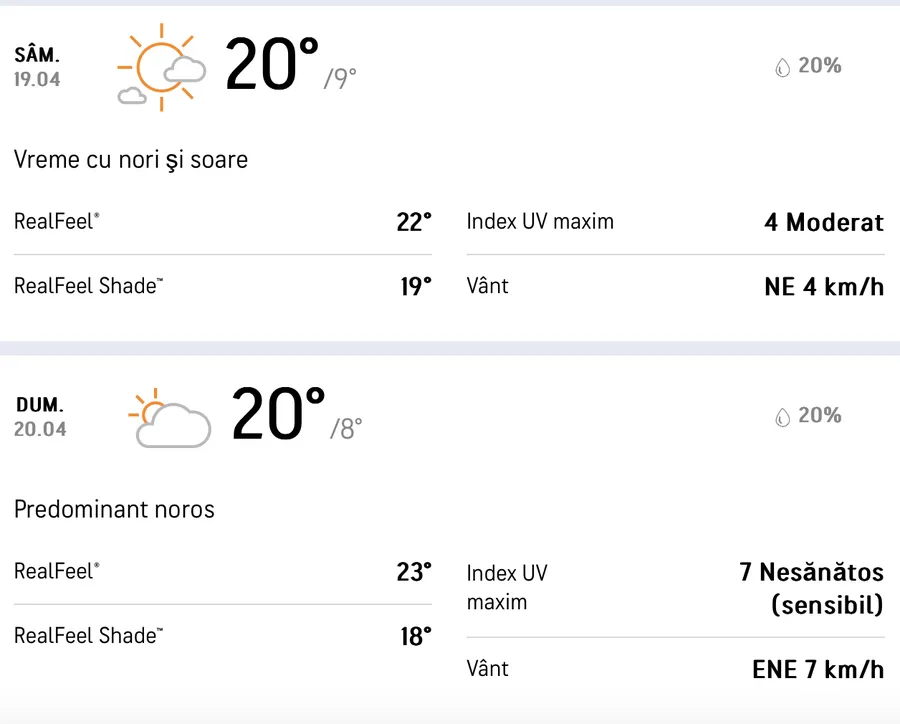The image size is (900, 724).
Task: Click the raindrop icon on Saturday's card
Action: (783, 67)
